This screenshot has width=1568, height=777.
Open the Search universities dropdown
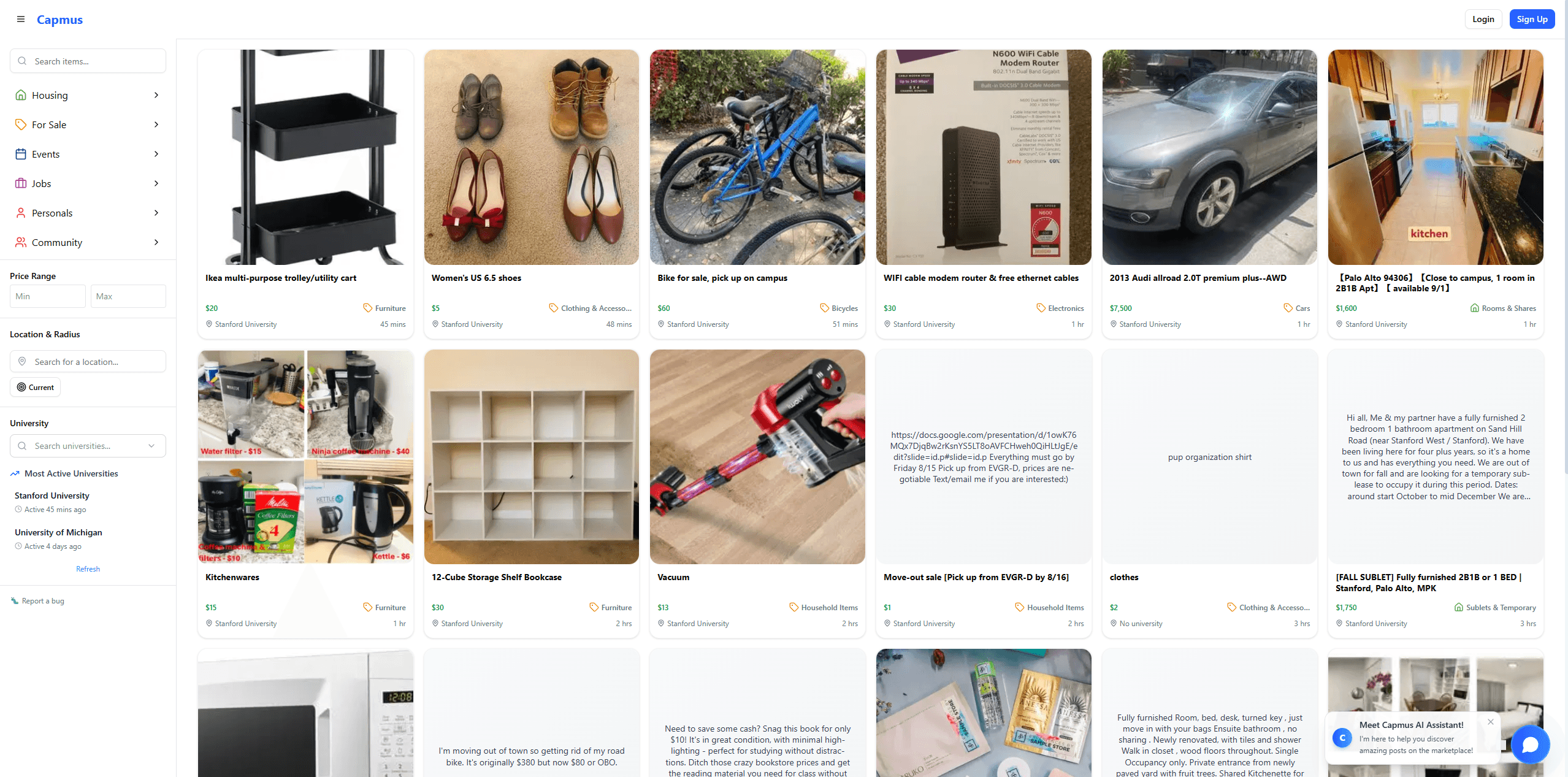click(x=88, y=446)
